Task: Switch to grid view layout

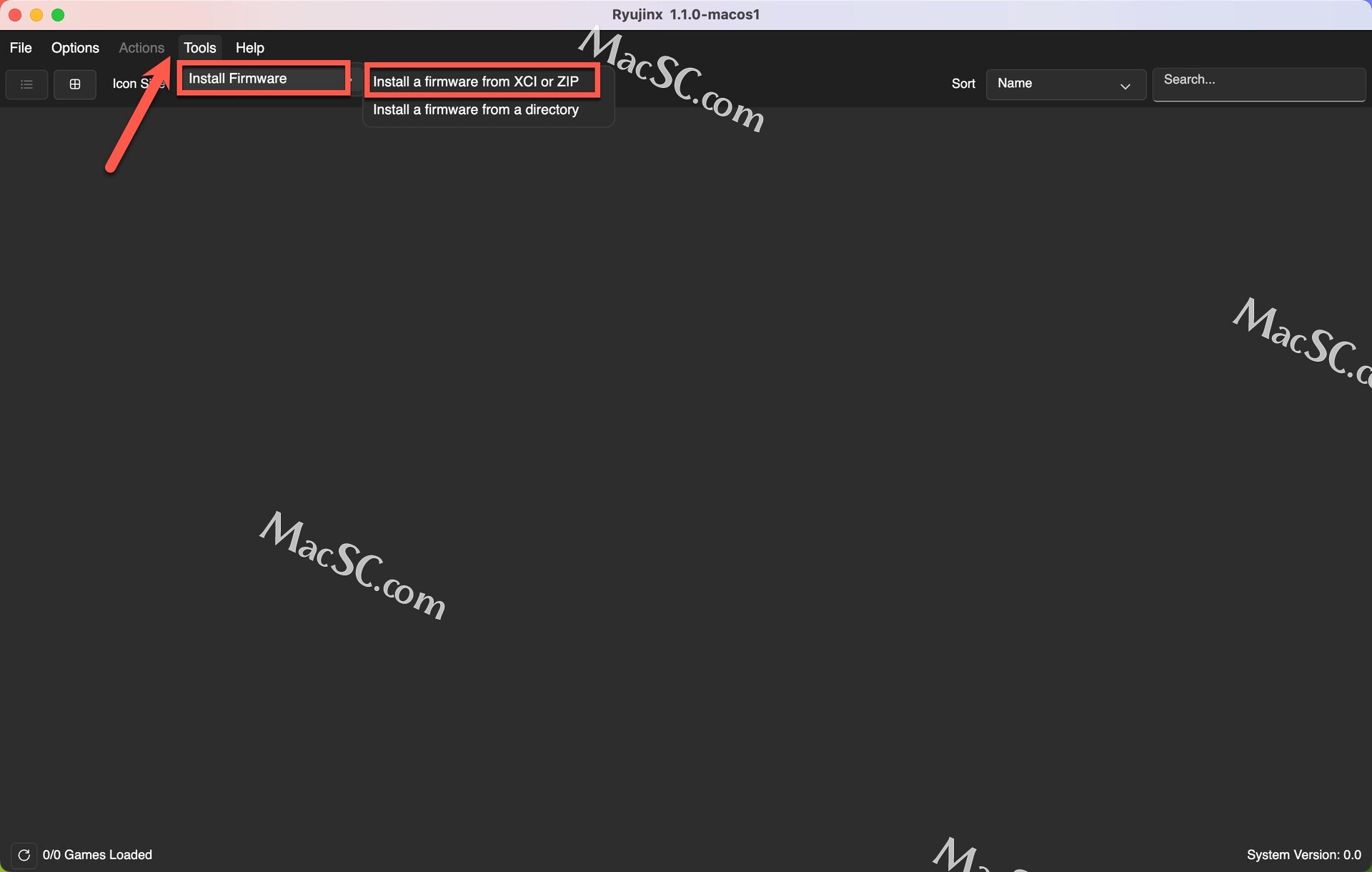Action: pyautogui.click(x=75, y=84)
